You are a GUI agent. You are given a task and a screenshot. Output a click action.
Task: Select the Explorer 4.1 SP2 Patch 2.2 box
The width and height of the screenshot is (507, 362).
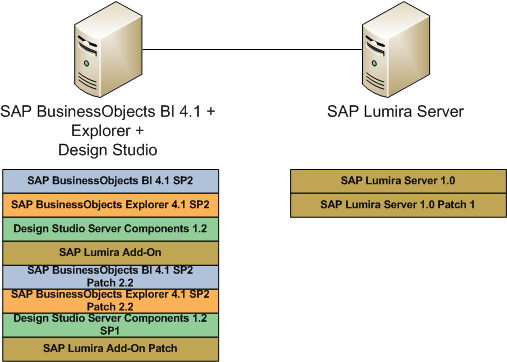(110, 301)
